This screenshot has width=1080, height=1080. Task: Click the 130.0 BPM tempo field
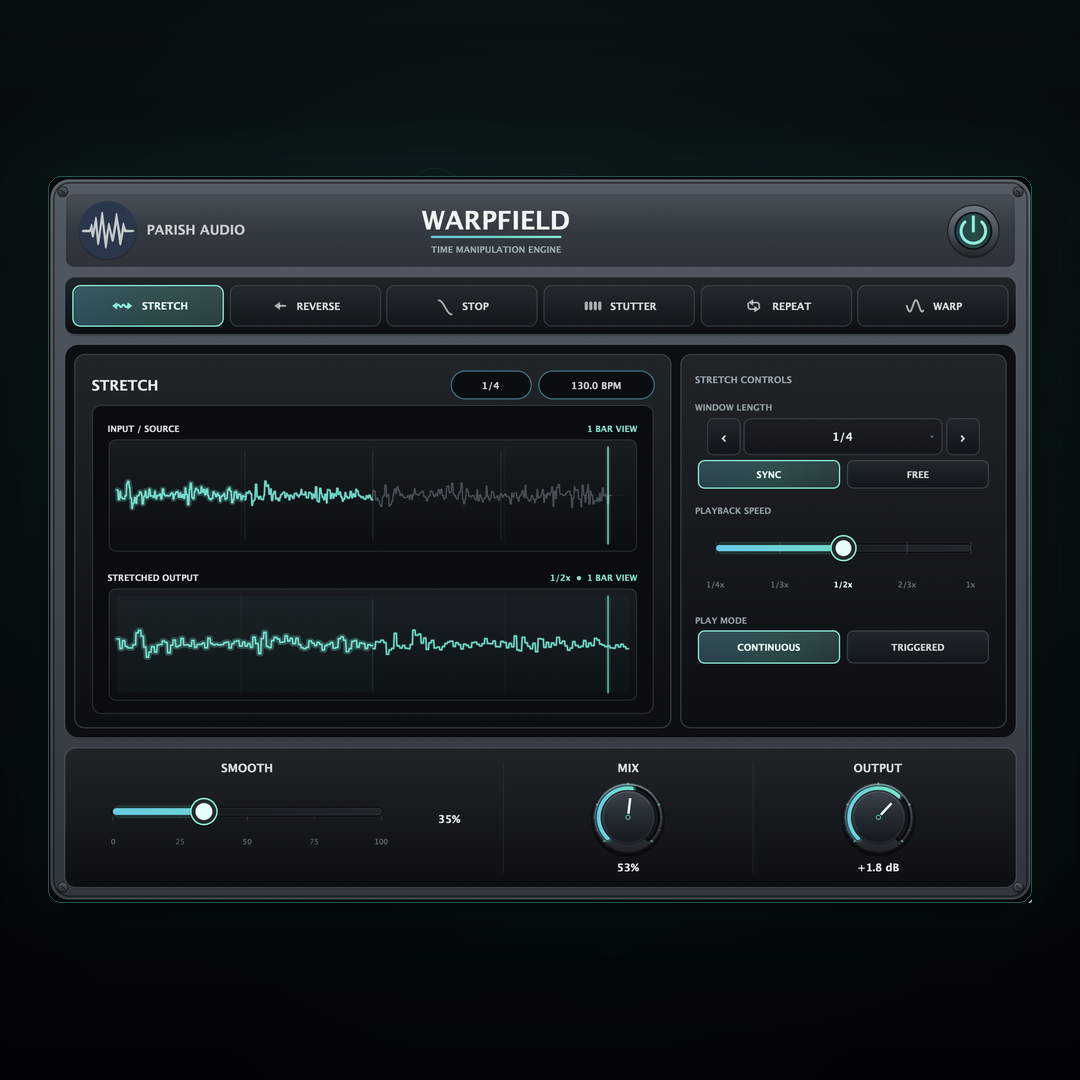[x=596, y=385]
